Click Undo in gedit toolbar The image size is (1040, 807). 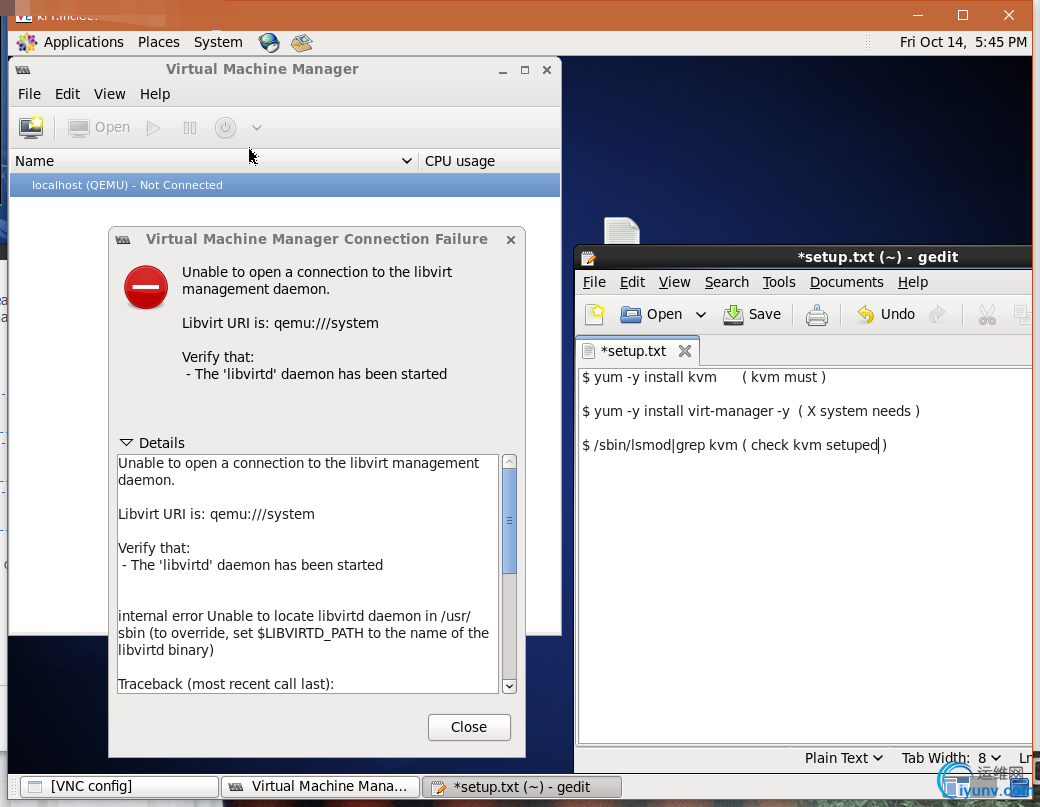click(885, 314)
